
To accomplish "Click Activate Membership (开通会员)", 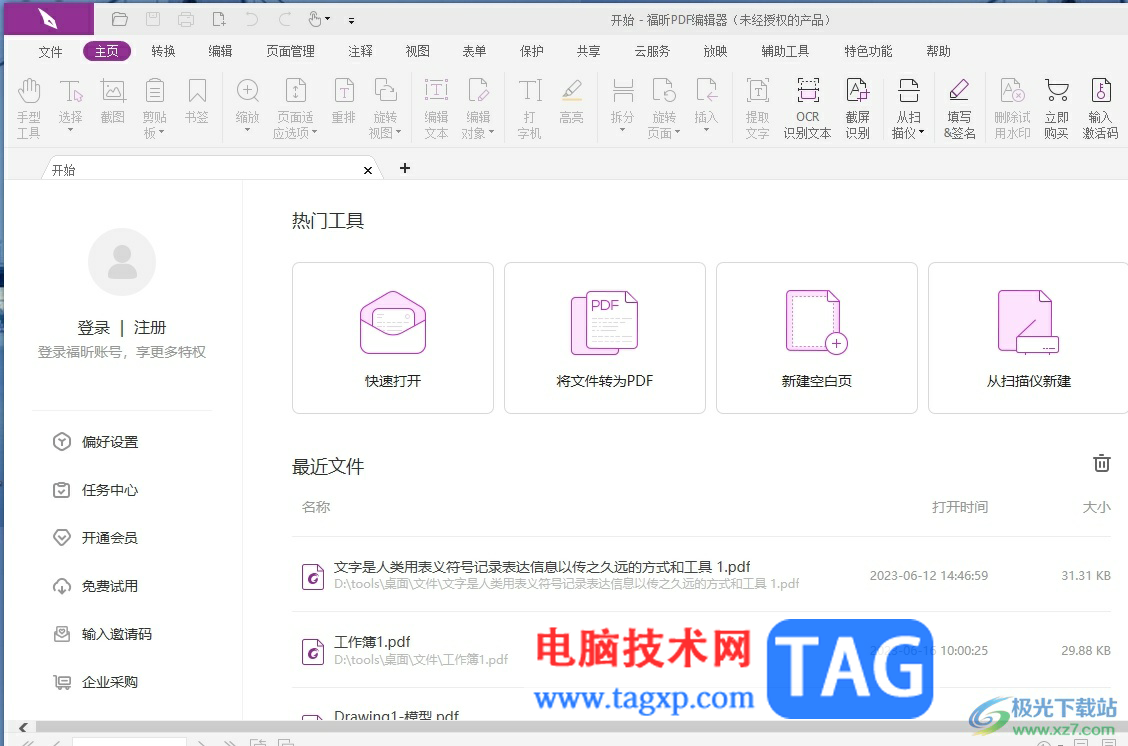I will [96, 537].
